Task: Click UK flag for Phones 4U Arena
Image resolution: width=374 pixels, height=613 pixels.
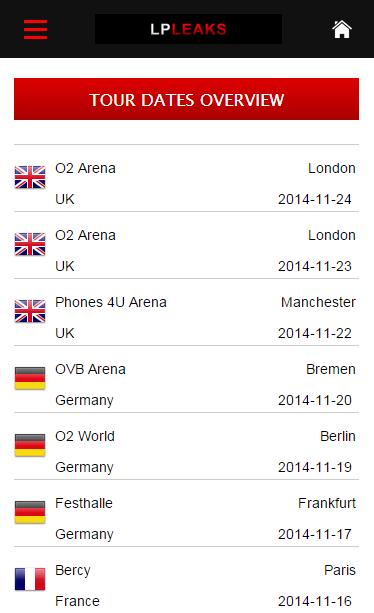Action: 30,311
